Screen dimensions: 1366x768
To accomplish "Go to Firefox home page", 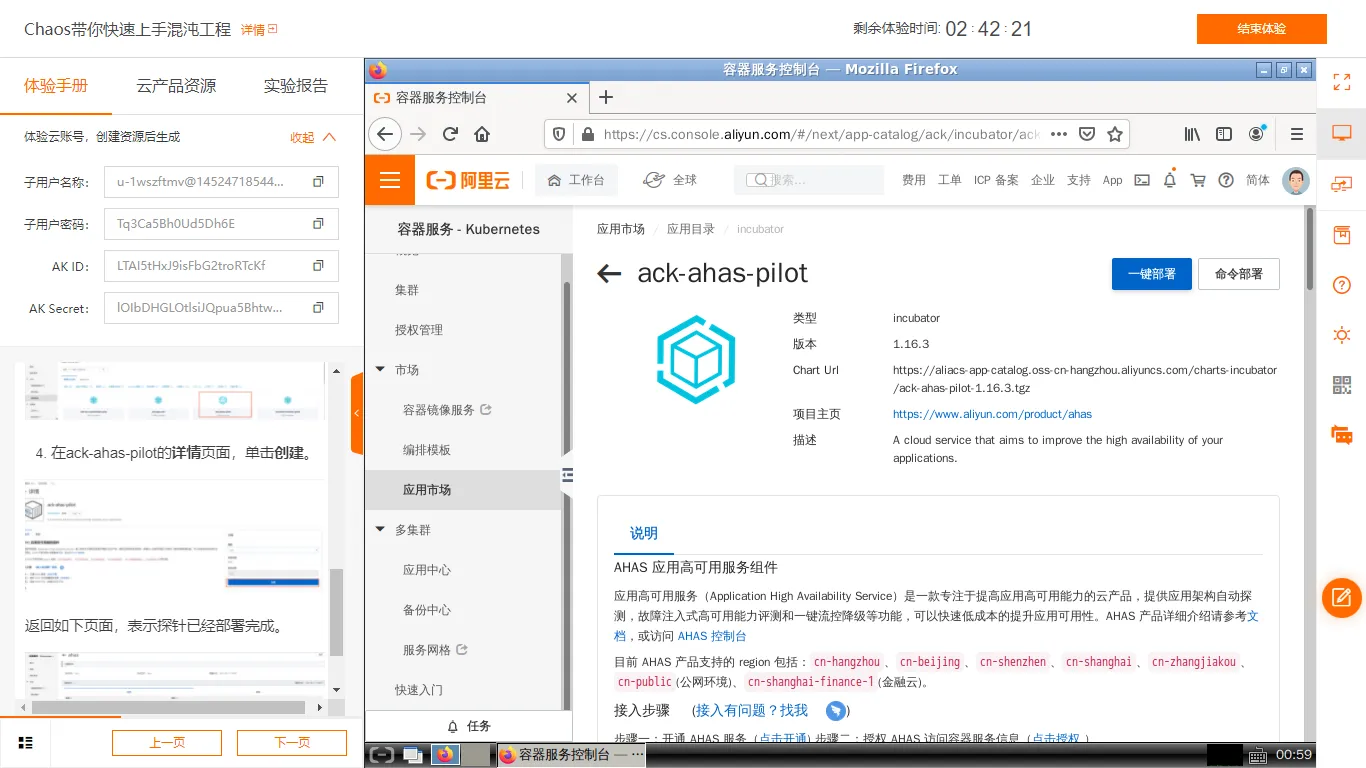I will click(x=482, y=134).
